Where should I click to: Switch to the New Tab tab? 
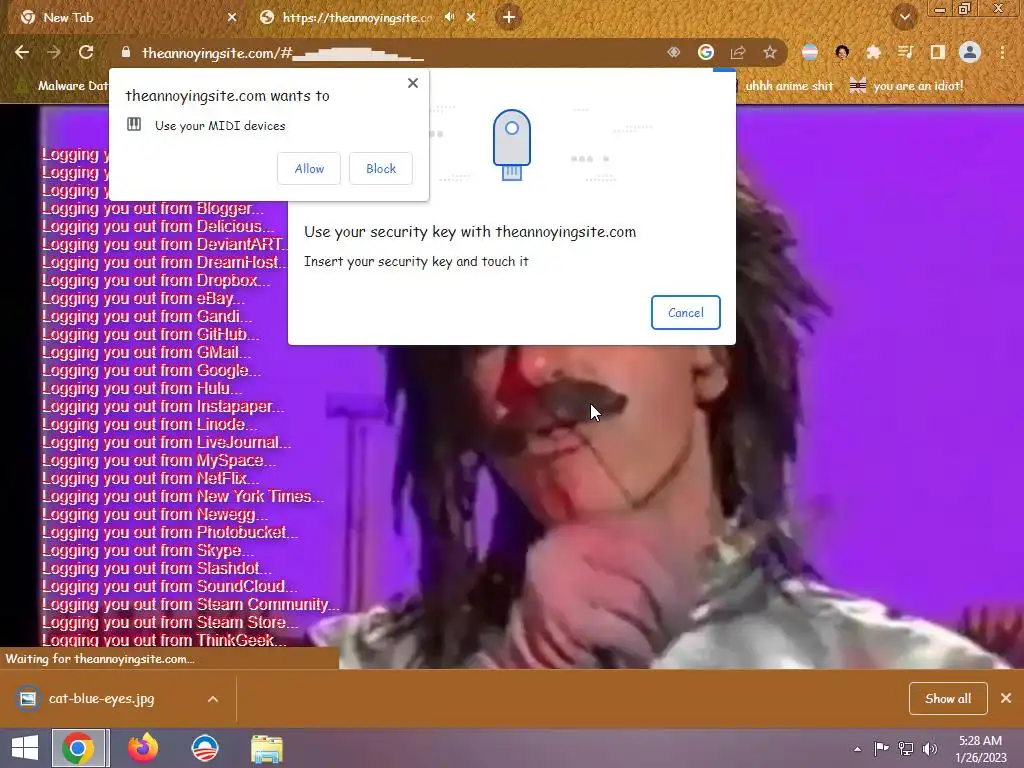[124, 18]
